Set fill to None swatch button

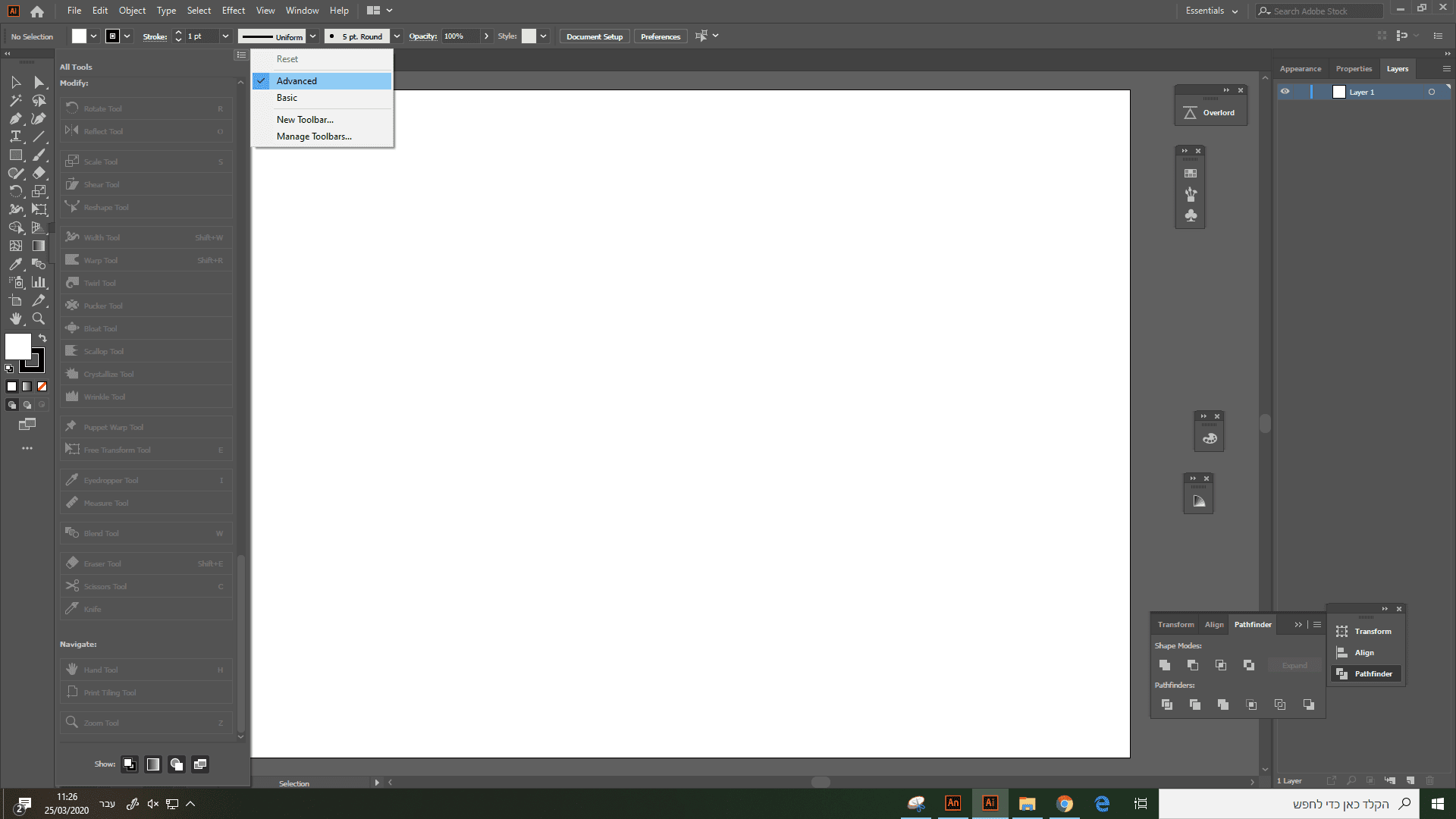tap(42, 387)
